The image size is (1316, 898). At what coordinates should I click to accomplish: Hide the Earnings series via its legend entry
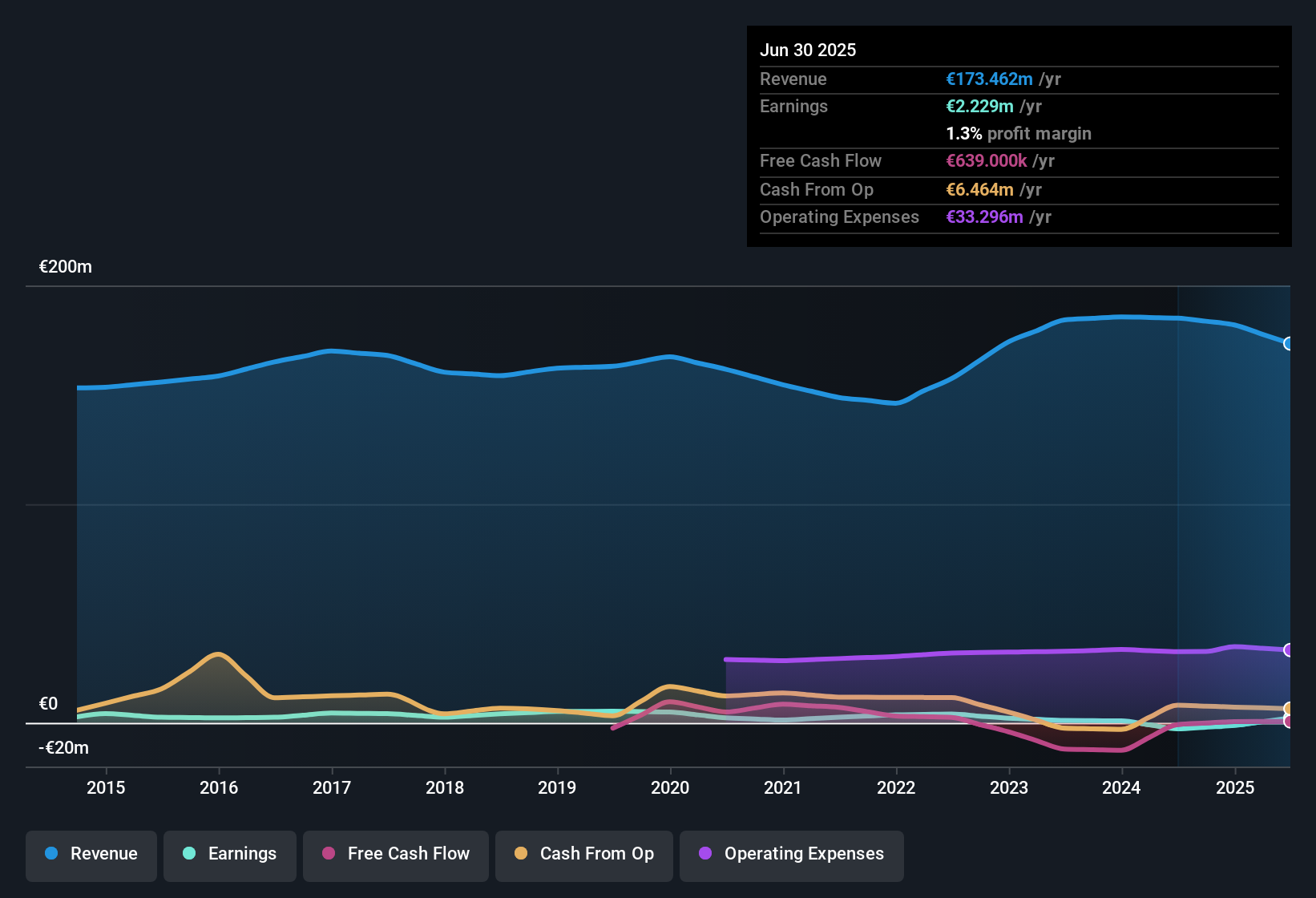[x=230, y=854]
